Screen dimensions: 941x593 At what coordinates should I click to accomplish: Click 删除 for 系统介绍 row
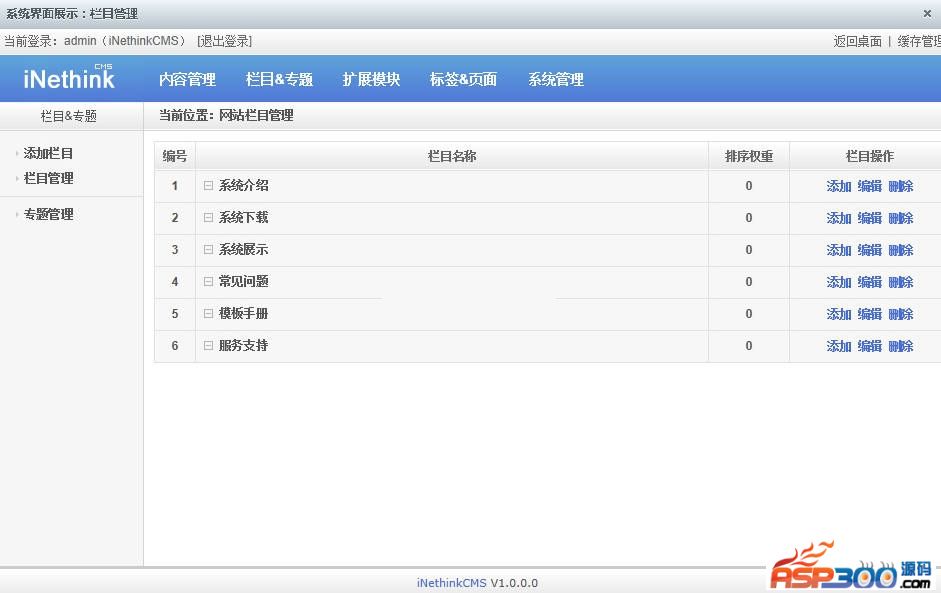901,186
